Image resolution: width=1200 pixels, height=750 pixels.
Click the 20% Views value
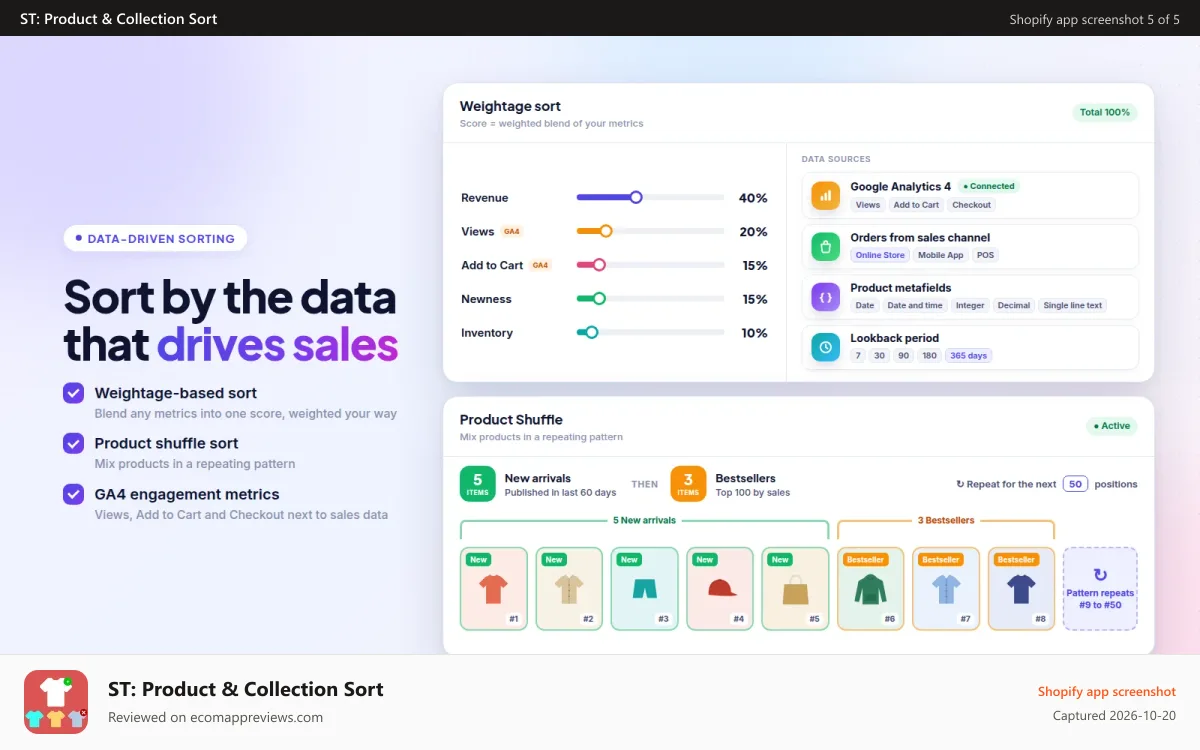tap(753, 232)
